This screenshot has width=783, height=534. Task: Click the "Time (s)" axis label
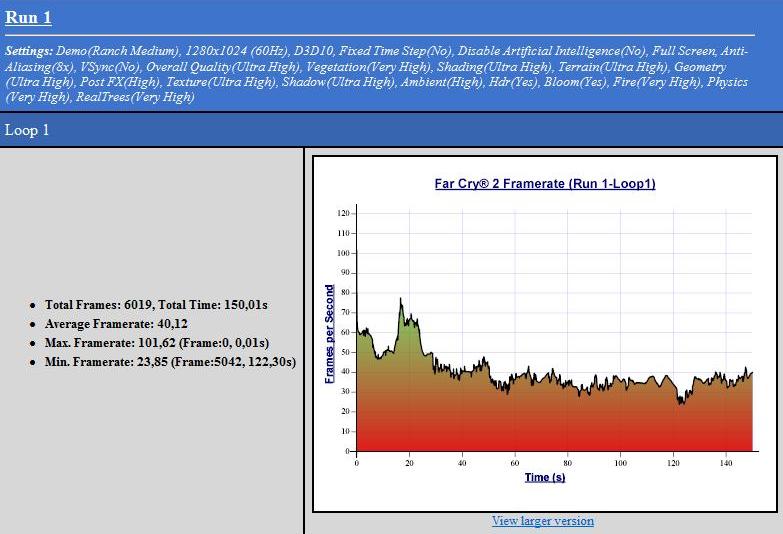point(545,477)
